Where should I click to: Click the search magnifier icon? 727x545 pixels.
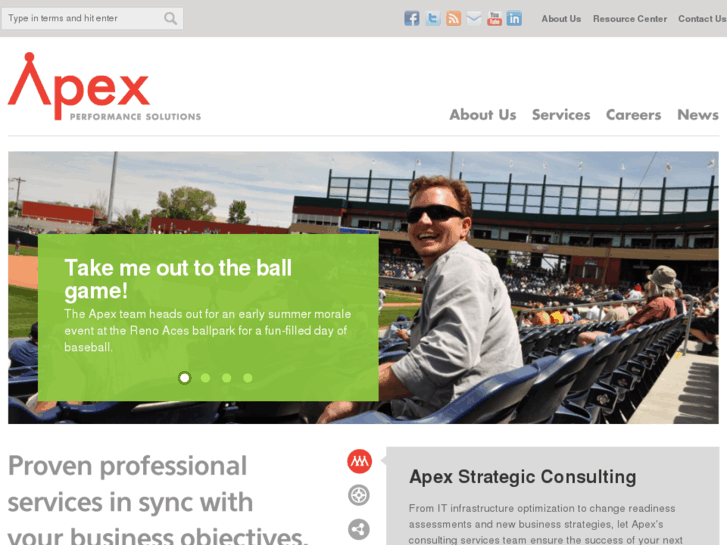click(x=171, y=19)
